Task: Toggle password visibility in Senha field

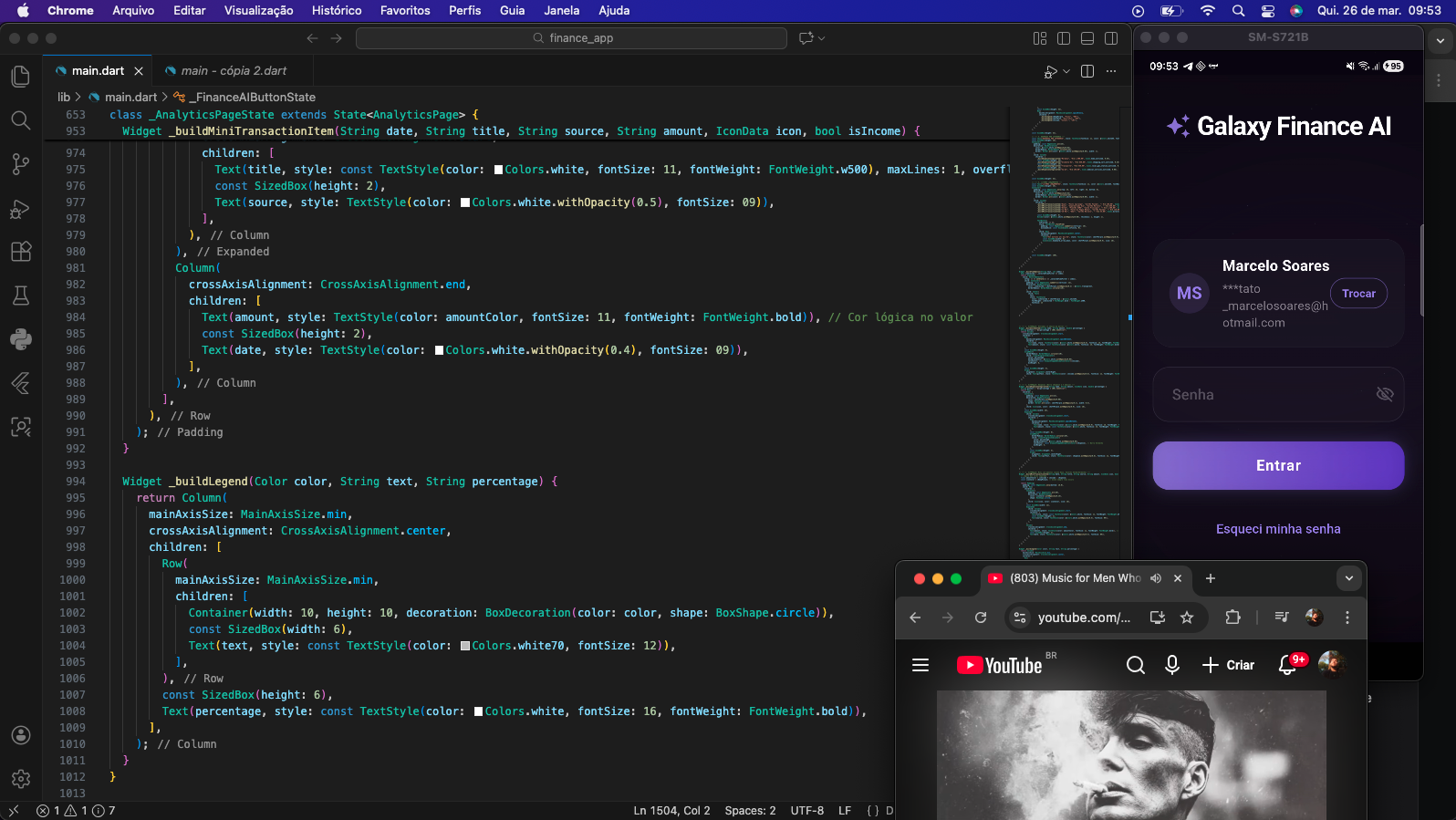Action: point(1384,394)
